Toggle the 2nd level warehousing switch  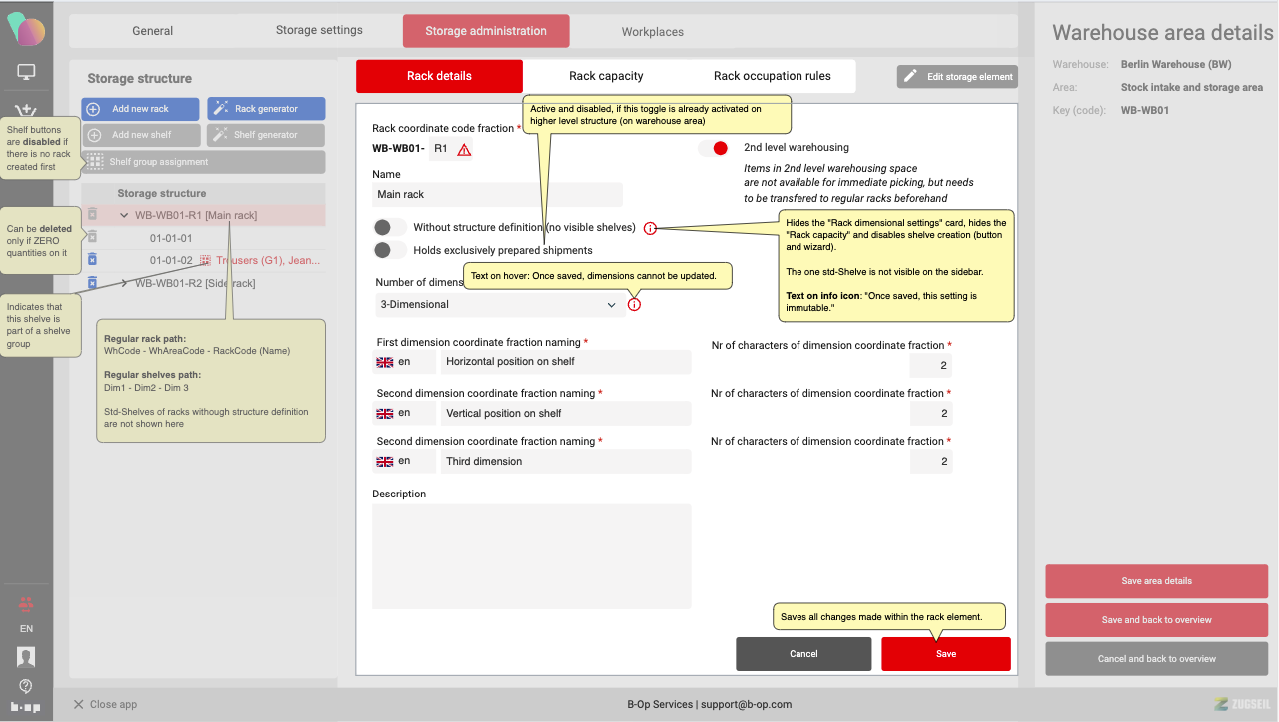coord(713,148)
